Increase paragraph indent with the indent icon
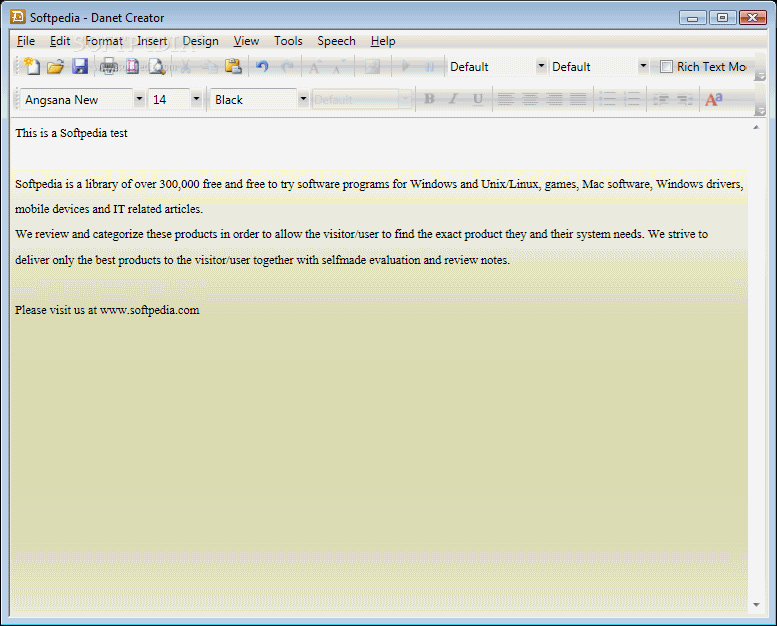Screen dimensions: 777x626 click(x=685, y=99)
